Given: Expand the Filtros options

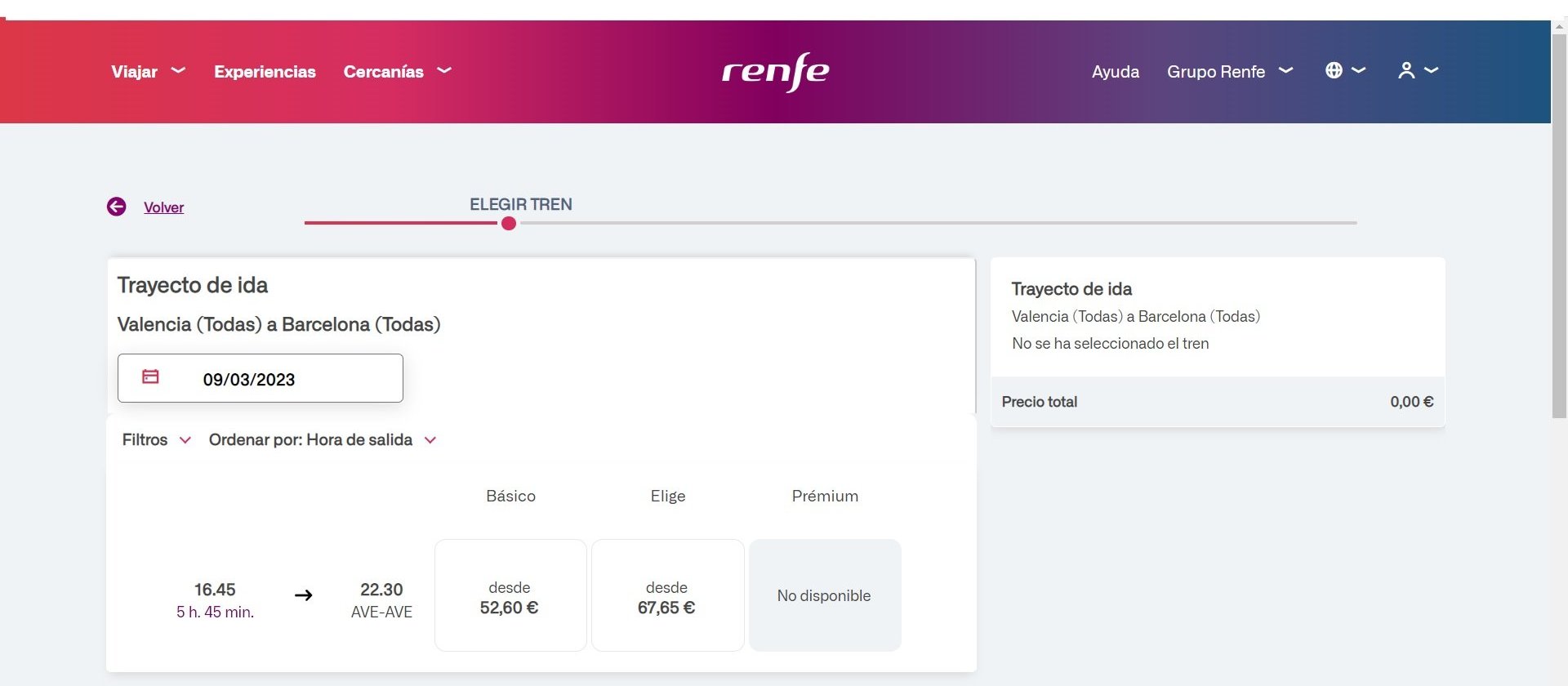Looking at the screenshot, I should [x=156, y=440].
